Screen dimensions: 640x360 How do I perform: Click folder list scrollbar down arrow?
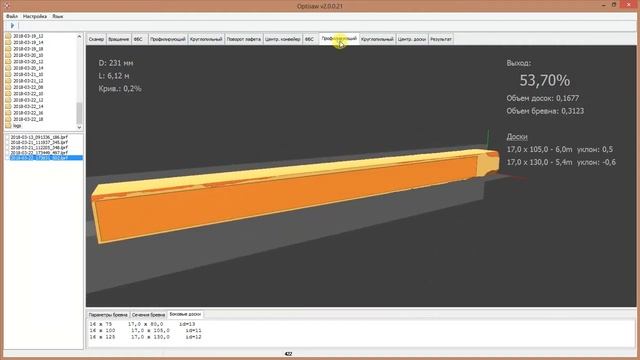(x=79, y=127)
